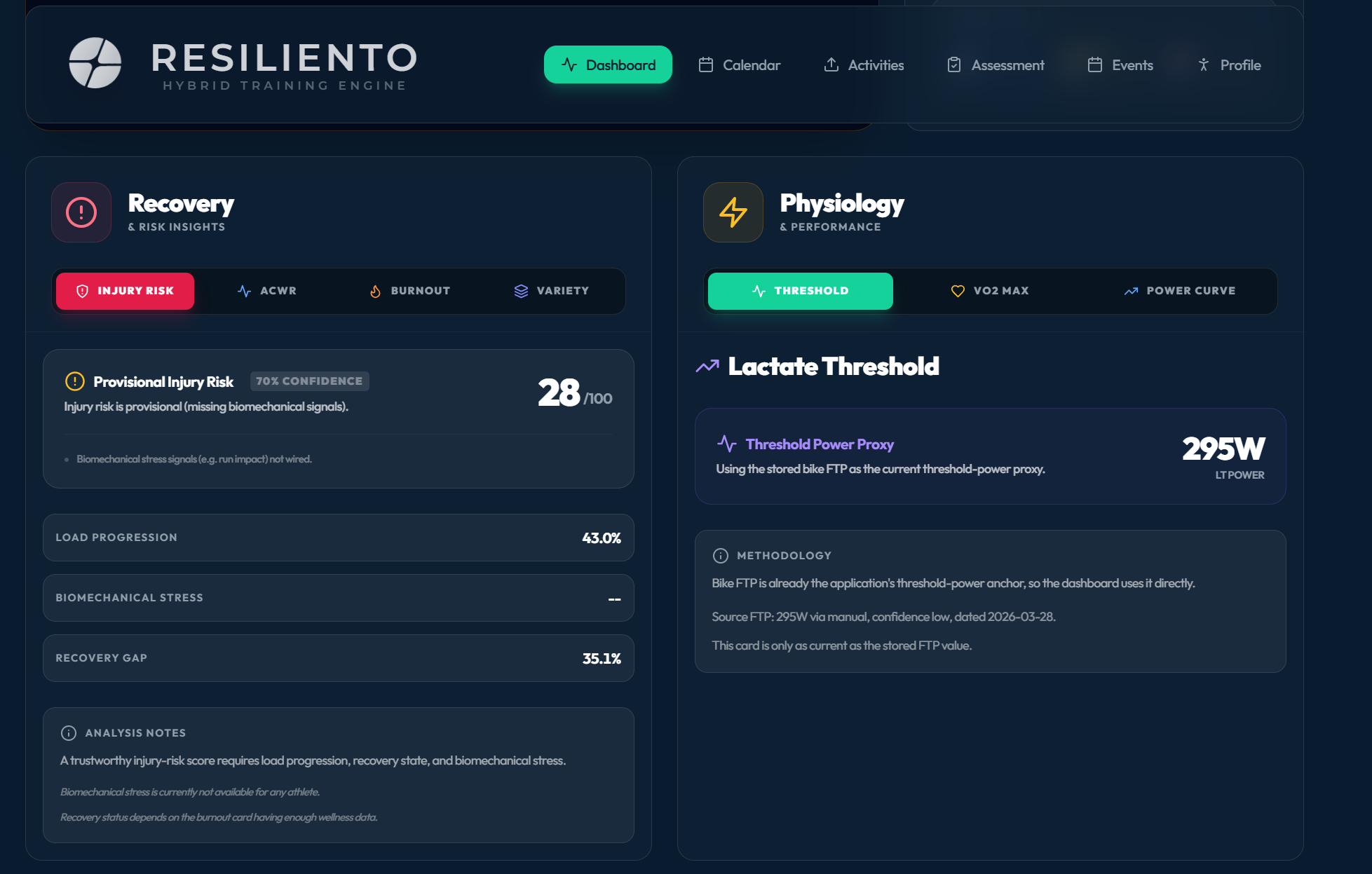Image resolution: width=1372 pixels, height=874 pixels.
Task: Click the Resiliento logo icon
Action: 95,63
